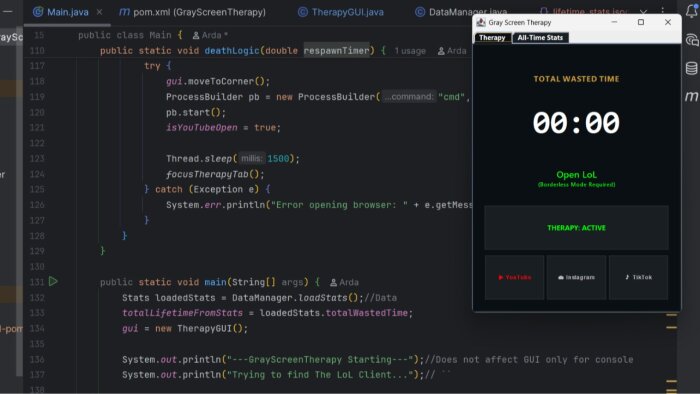This screenshot has width=700, height=394.
Task: Open the Database tool window
Action: [x=692, y=68]
